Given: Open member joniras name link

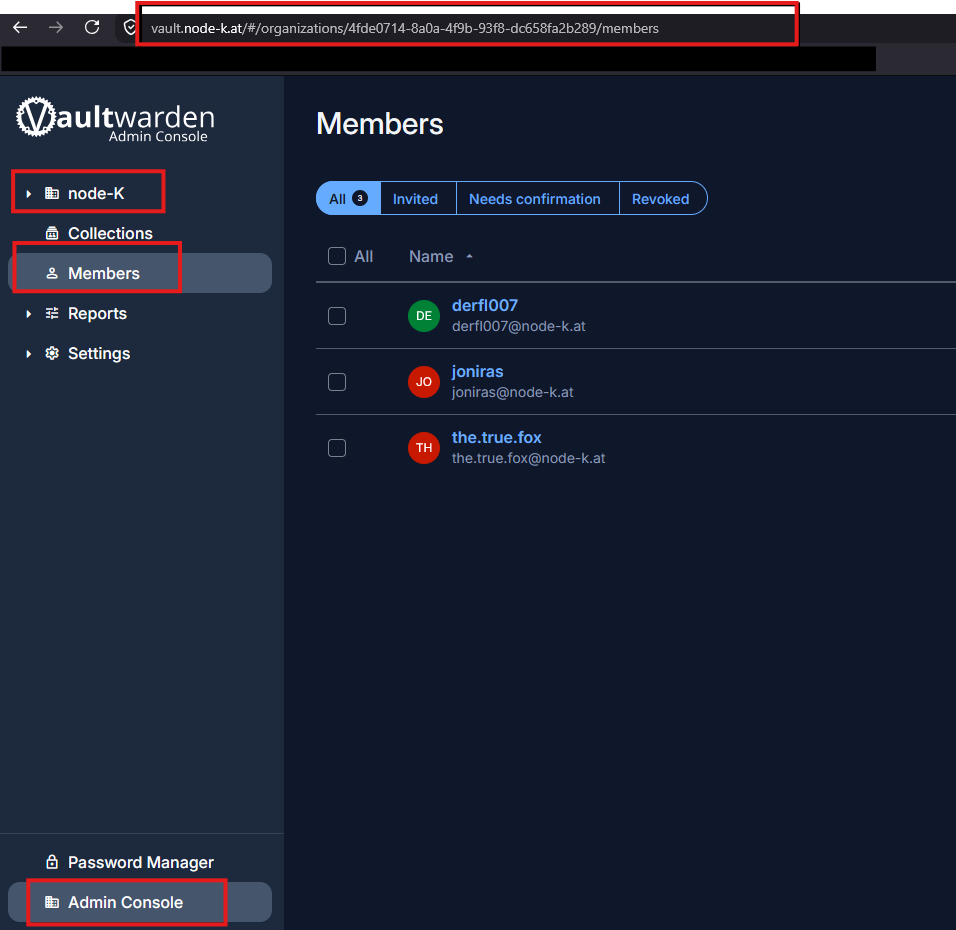Looking at the screenshot, I should (477, 371).
